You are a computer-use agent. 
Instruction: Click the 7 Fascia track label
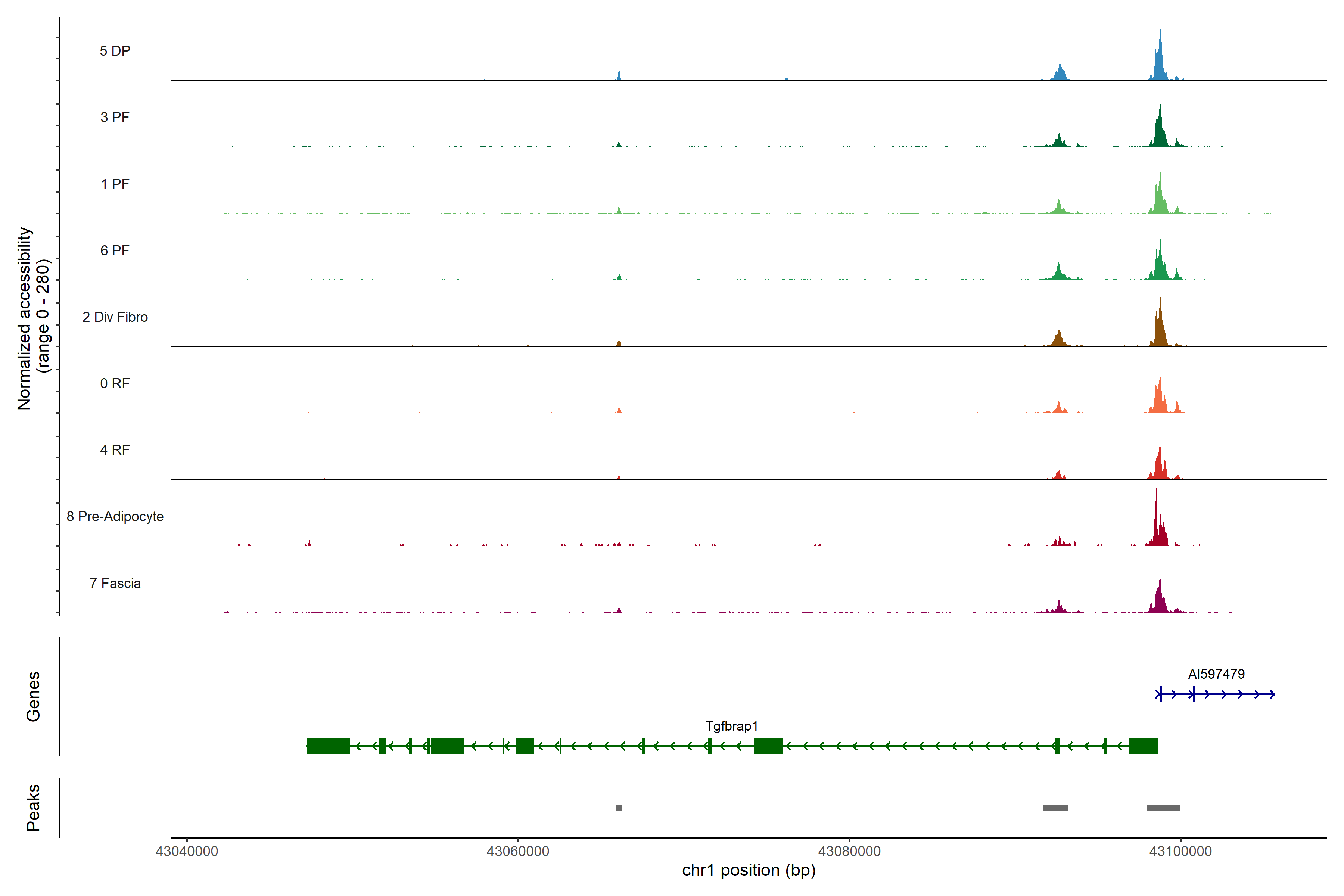click(115, 583)
